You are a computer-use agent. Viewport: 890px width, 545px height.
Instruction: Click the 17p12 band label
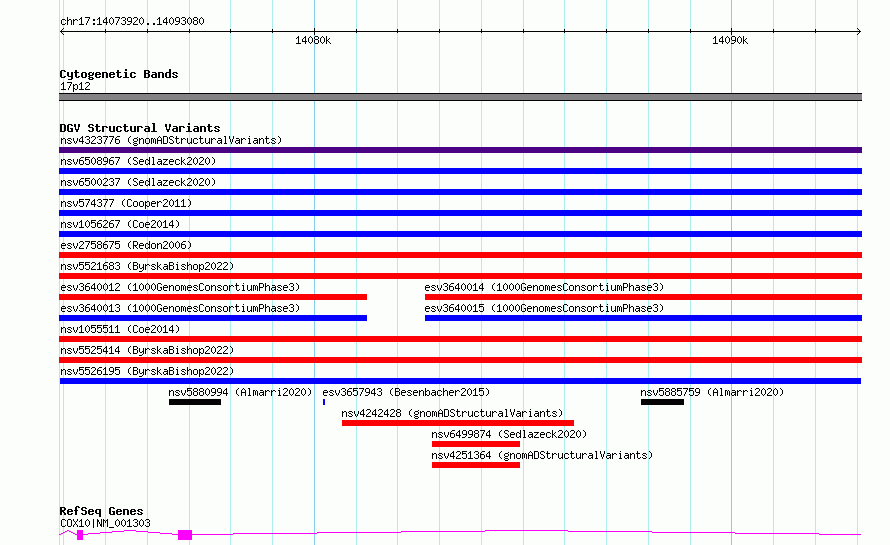tap(75, 86)
